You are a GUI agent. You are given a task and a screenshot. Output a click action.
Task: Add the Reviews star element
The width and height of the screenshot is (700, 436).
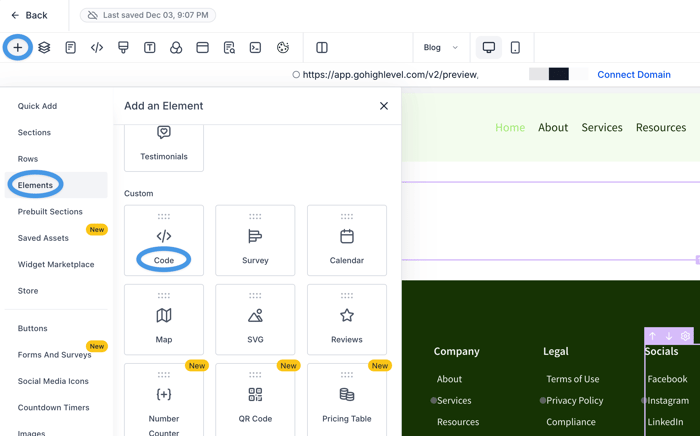tap(347, 320)
